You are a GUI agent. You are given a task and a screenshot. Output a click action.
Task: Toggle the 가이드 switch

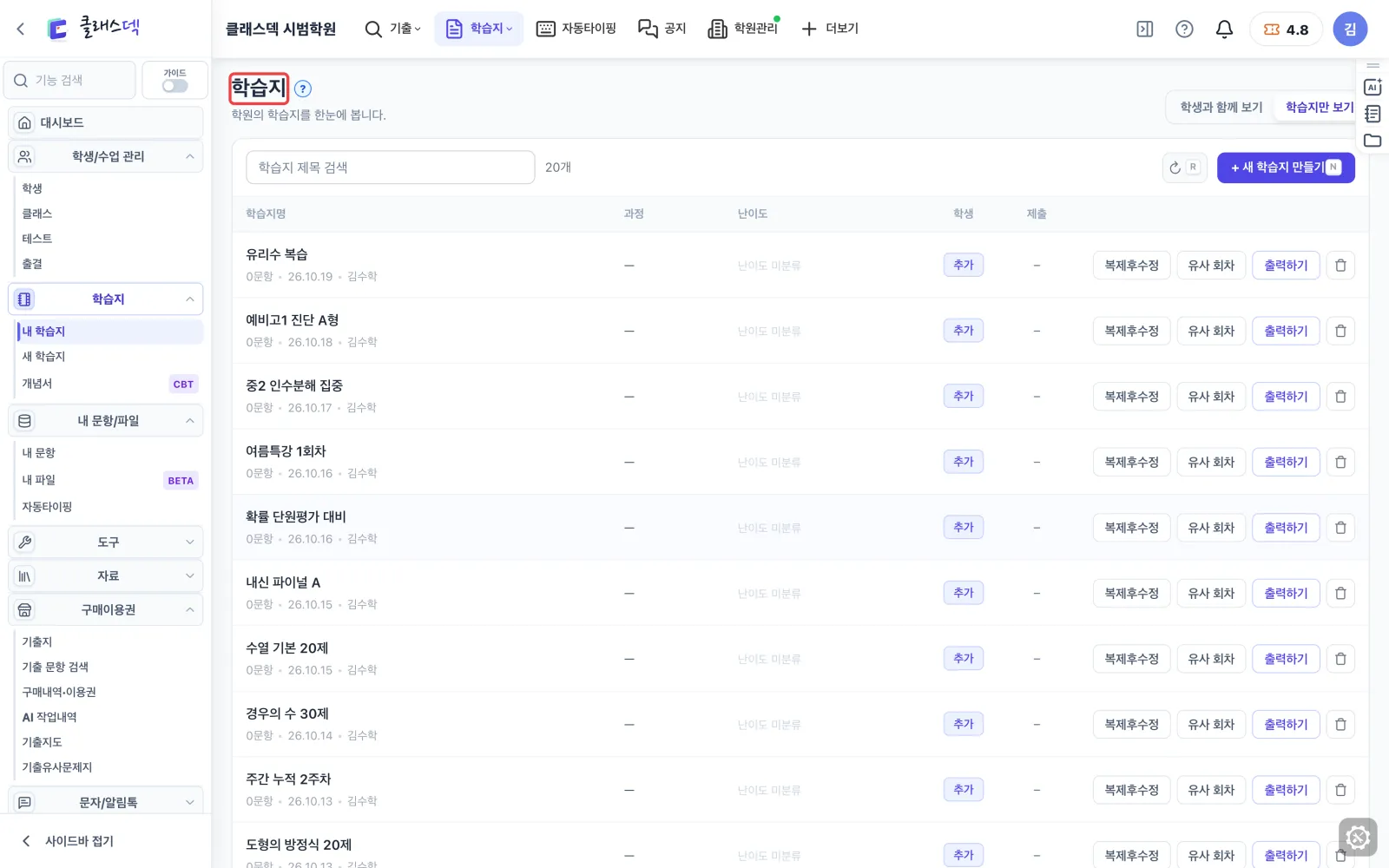click(174, 86)
